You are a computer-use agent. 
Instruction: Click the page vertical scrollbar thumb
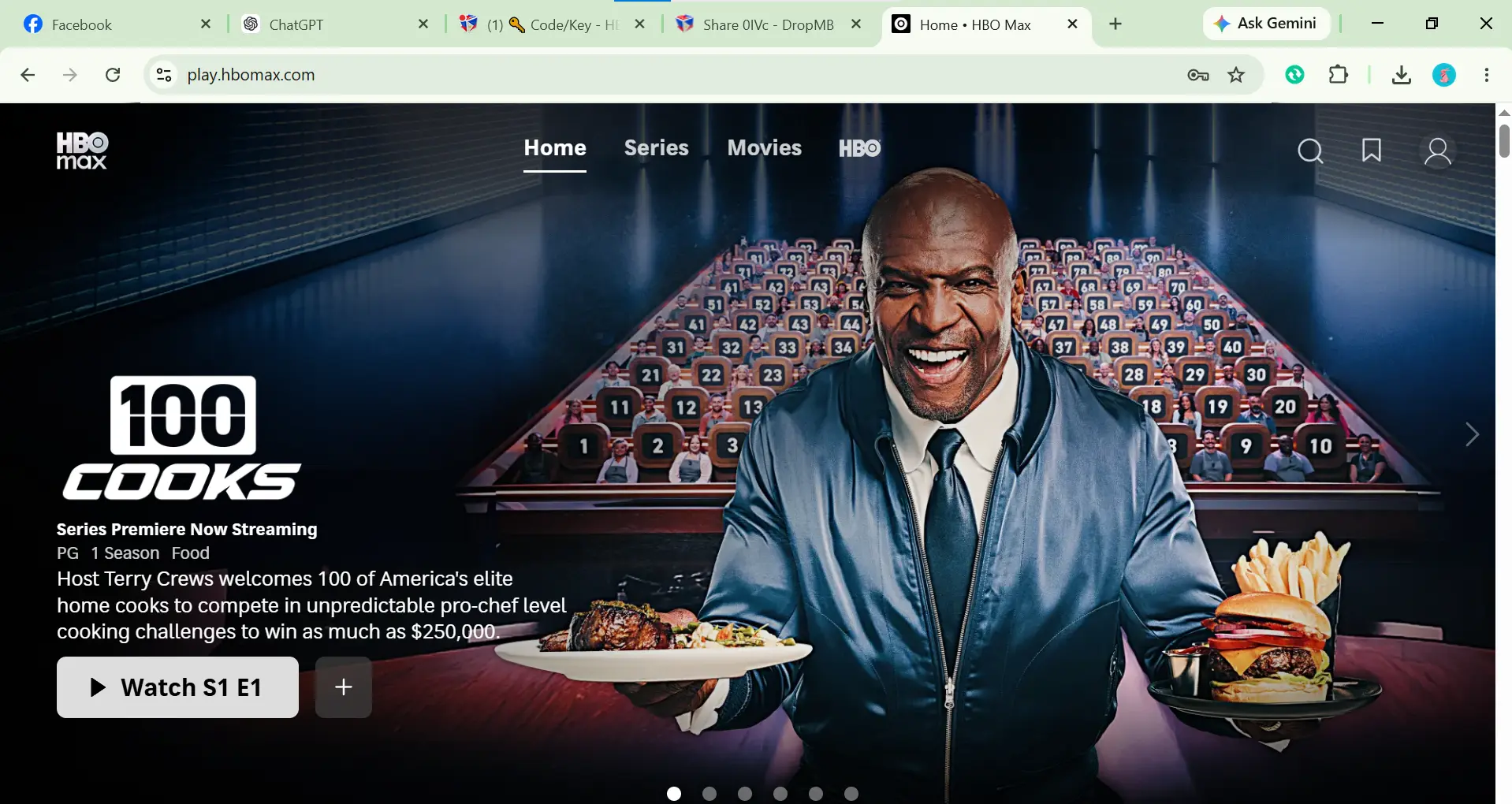click(1504, 140)
